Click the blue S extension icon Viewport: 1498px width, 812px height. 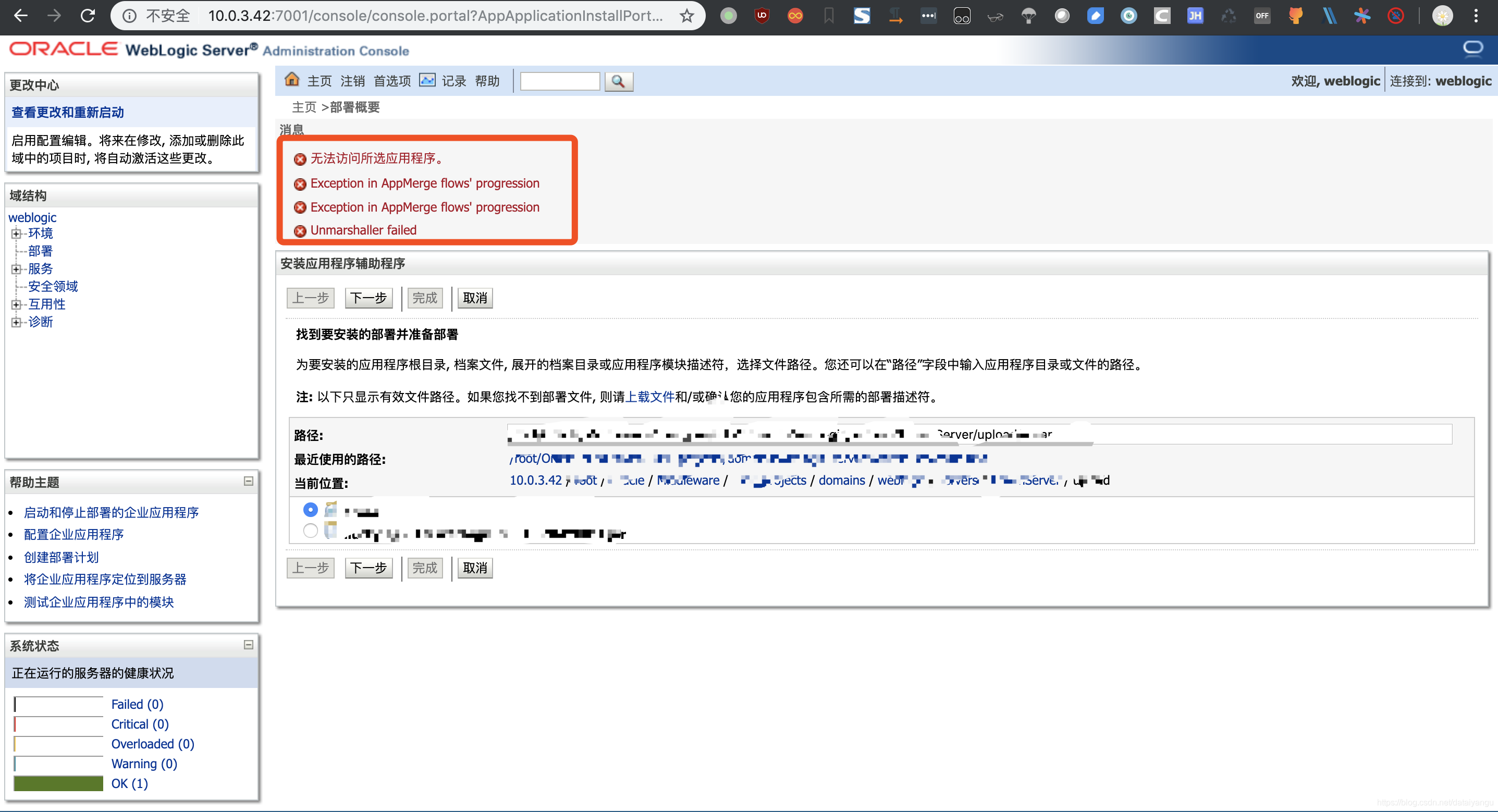[x=862, y=16]
